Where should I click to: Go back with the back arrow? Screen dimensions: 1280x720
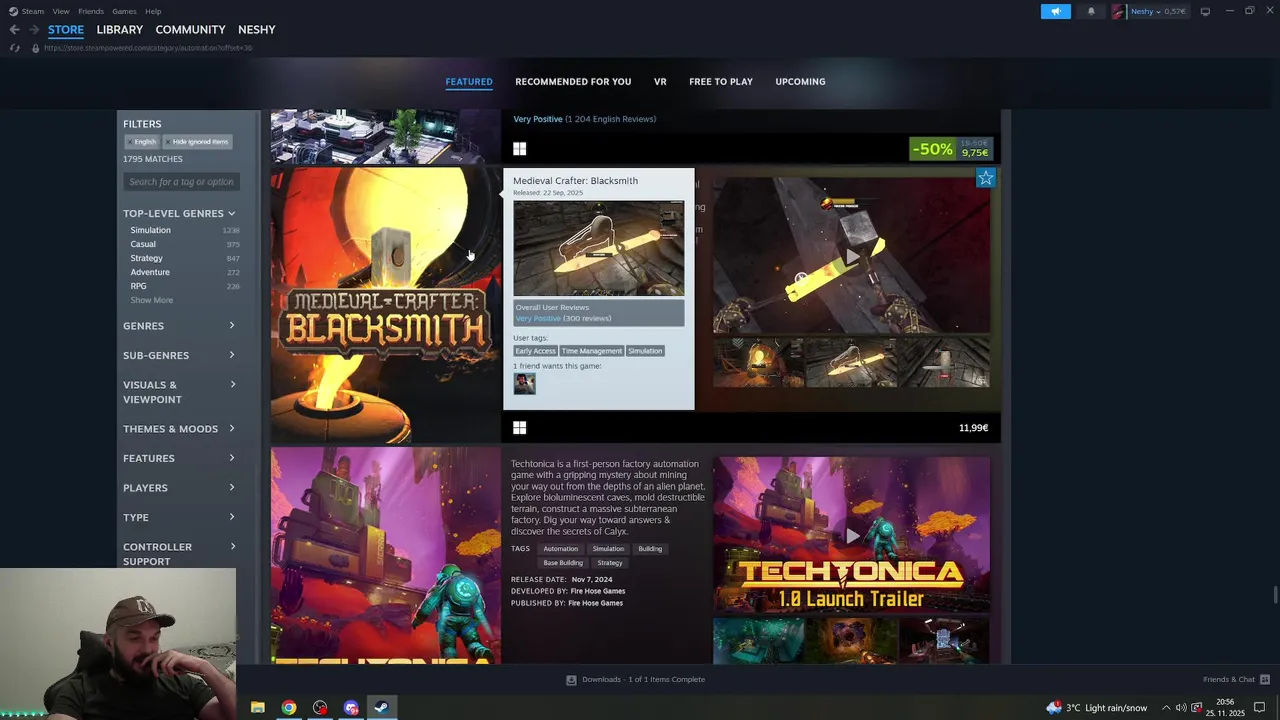14,30
